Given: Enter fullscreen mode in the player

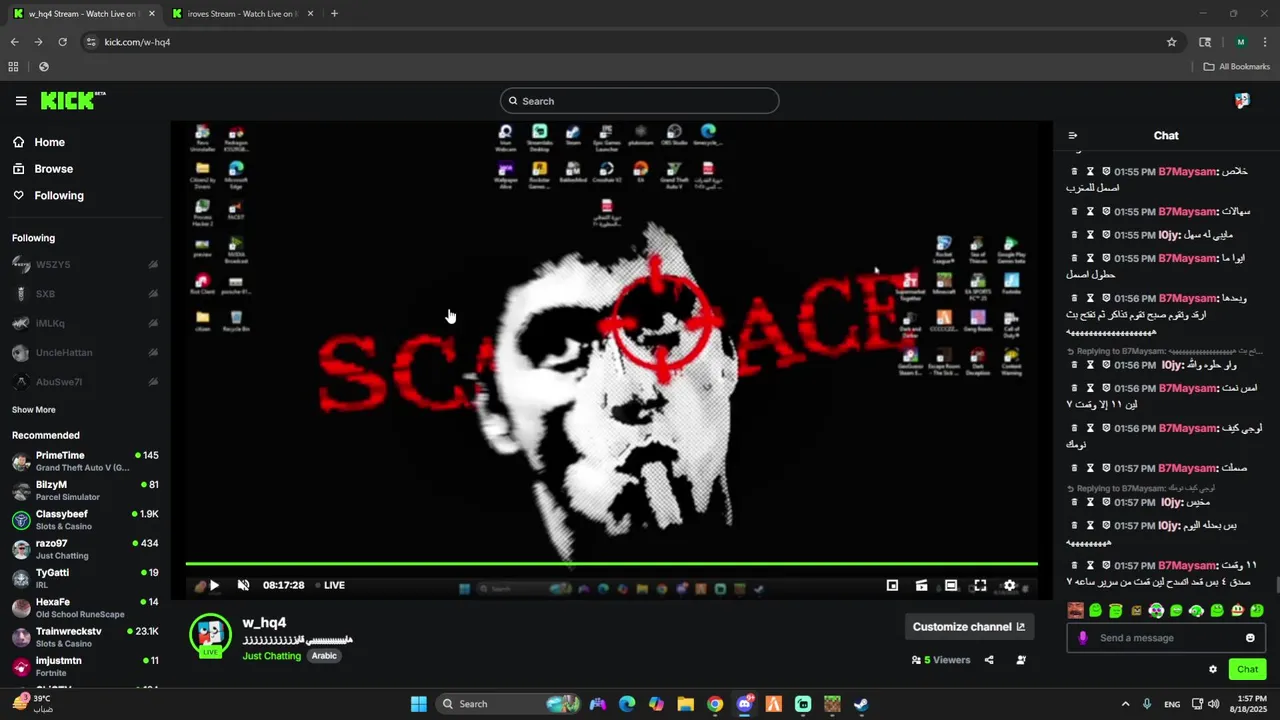Looking at the screenshot, I should tap(980, 586).
